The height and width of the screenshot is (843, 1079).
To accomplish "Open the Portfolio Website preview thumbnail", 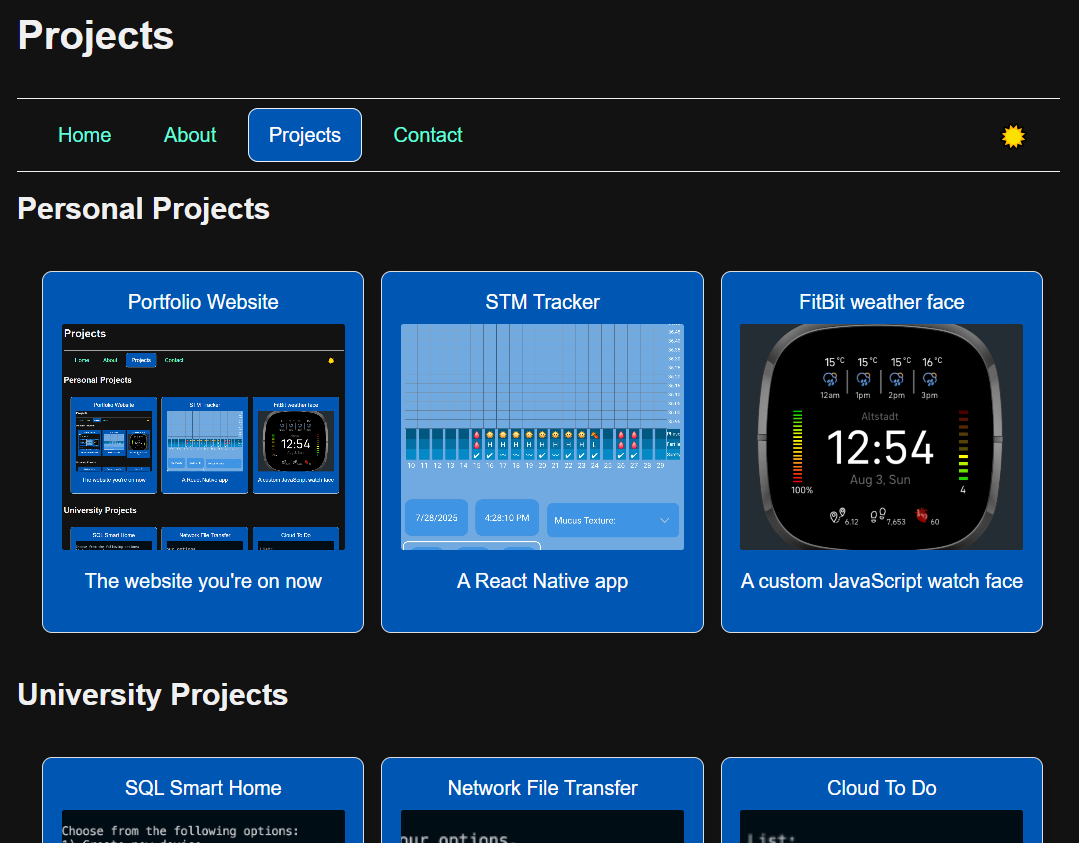I will pyautogui.click(x=203, y=436).
